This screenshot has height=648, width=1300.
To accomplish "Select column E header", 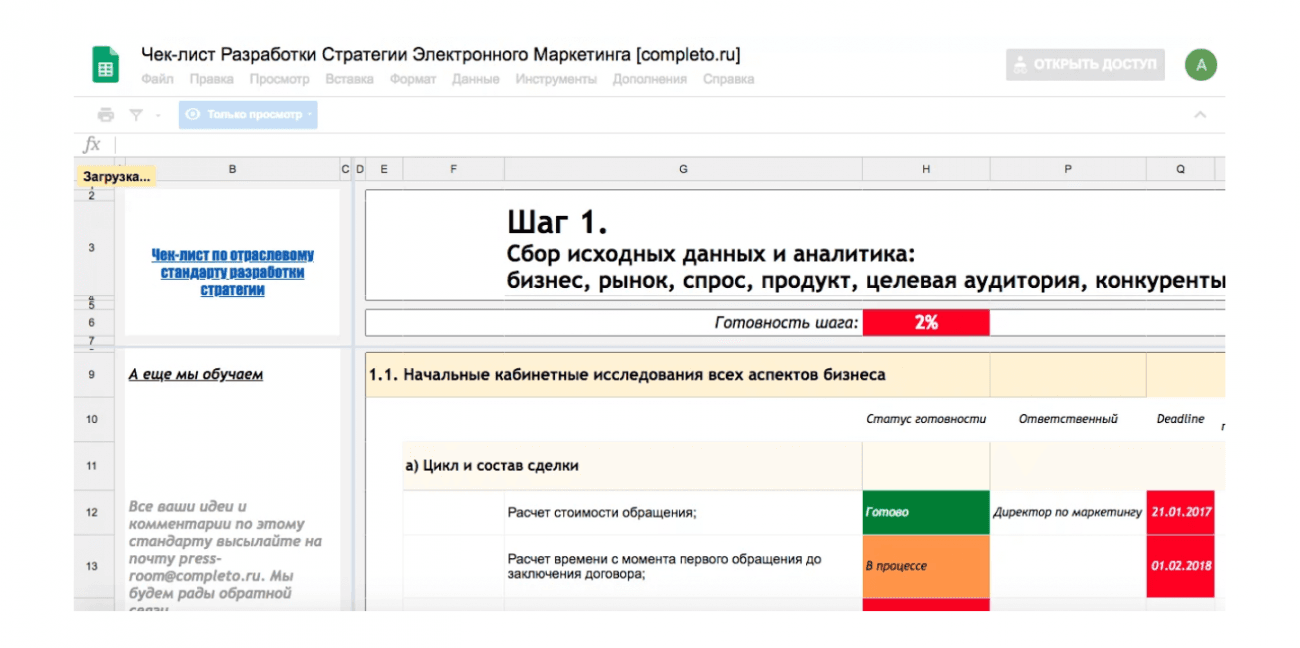I will click(x=384, y=169).
